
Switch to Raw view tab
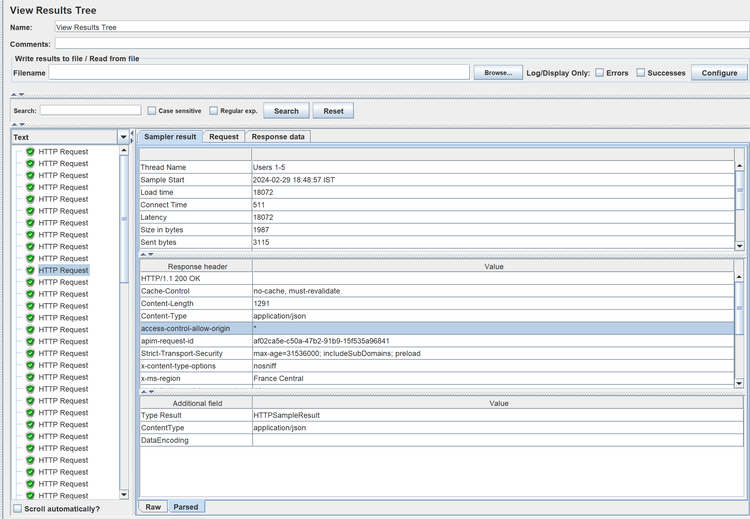(x=152, y=507)
